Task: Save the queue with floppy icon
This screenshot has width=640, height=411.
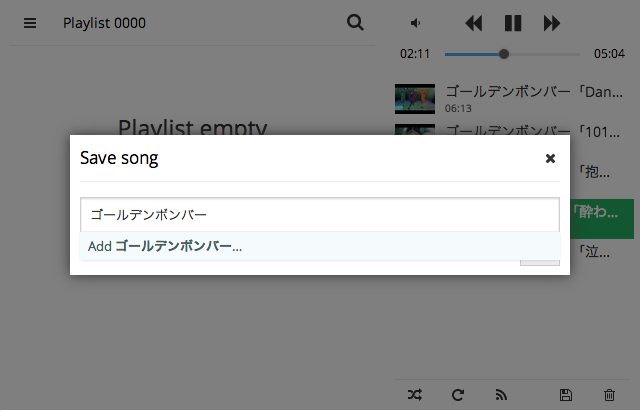Action: coord(566,395)
